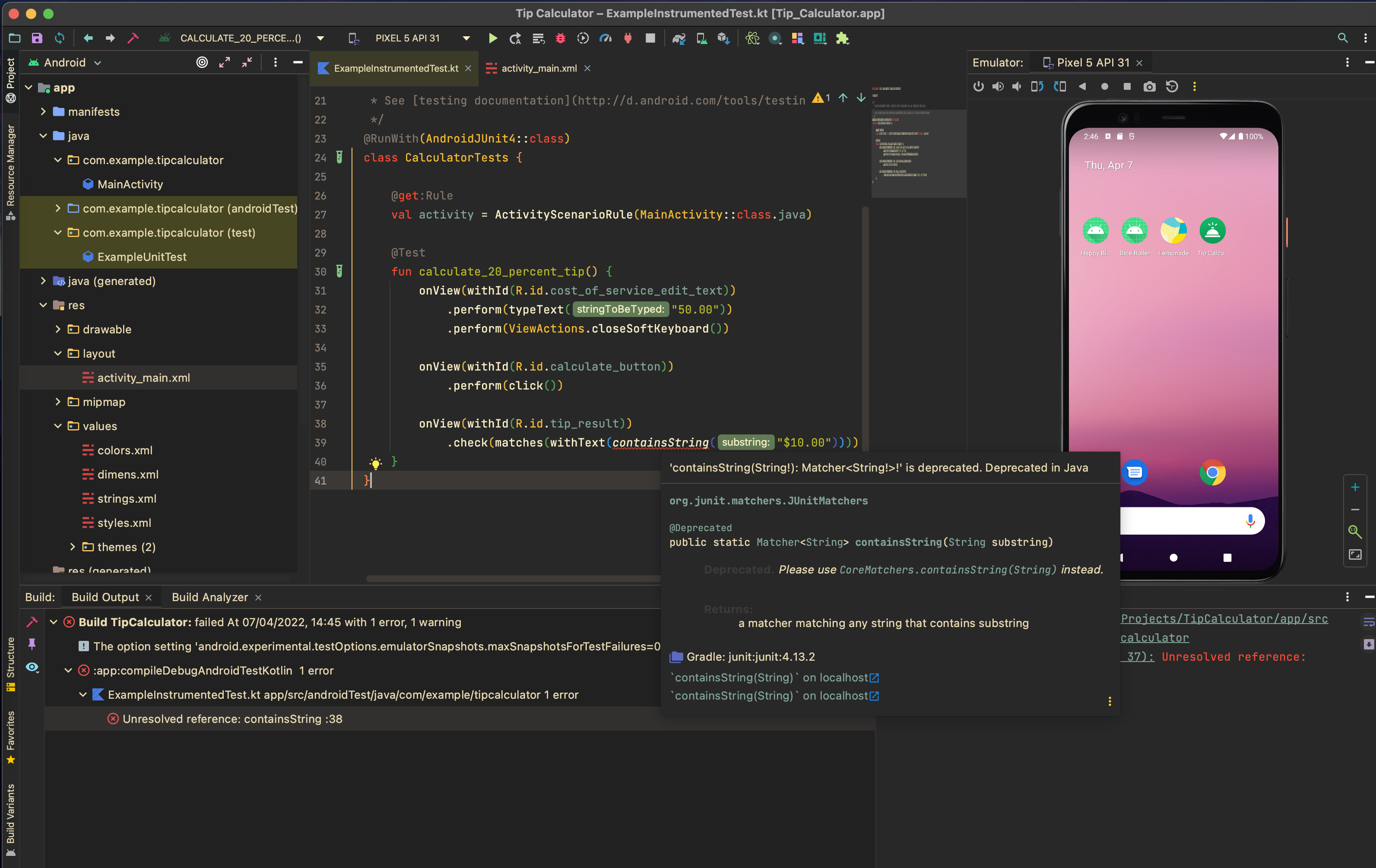Click the editor horizontal scrollbar

click(513, 578)
